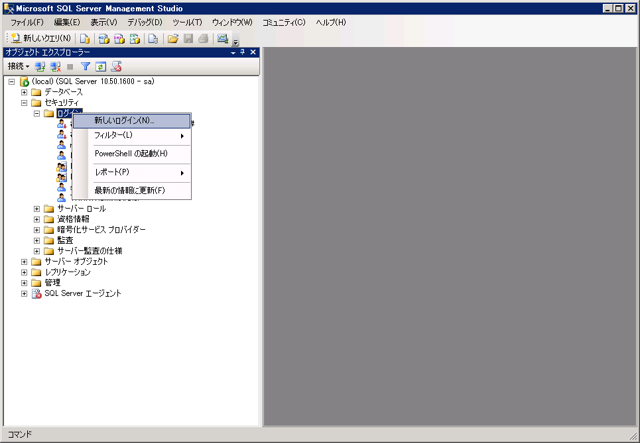Expand the SQL Server エージェント node
This screenshot has height=443, width=640.
(24, 294)
